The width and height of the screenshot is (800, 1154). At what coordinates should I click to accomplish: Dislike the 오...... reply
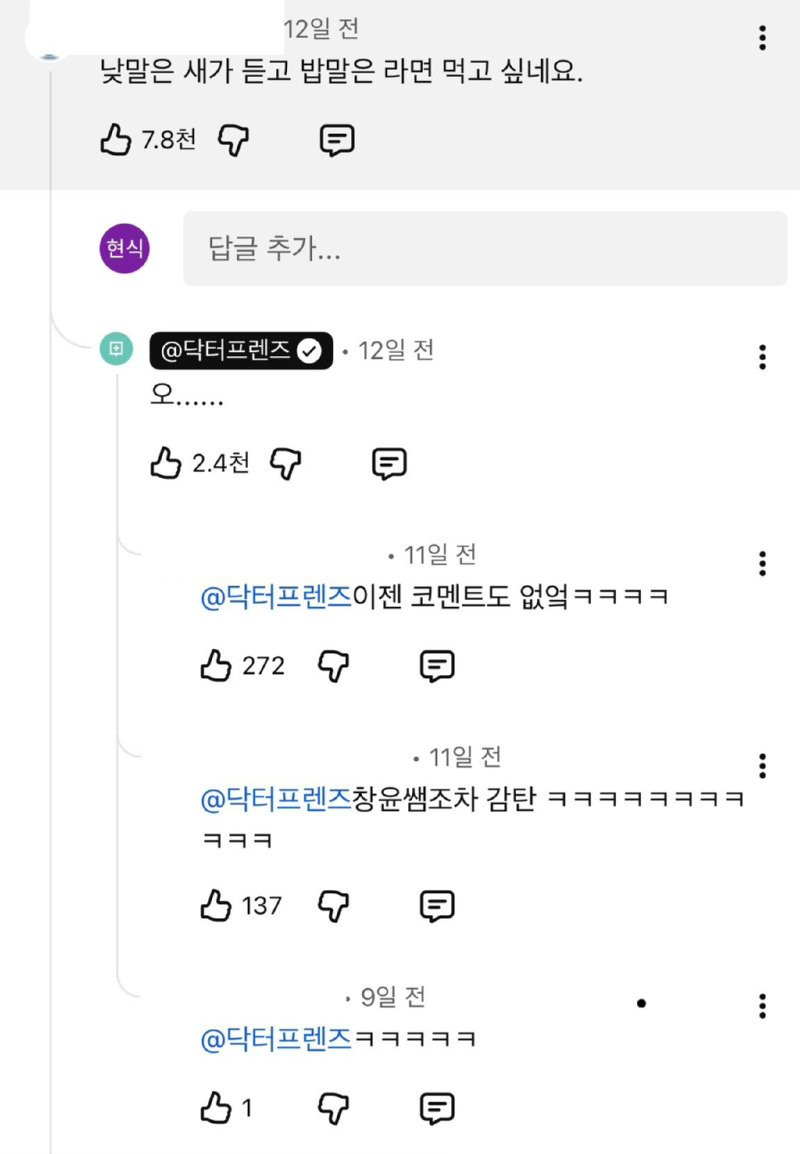[285, 463]
